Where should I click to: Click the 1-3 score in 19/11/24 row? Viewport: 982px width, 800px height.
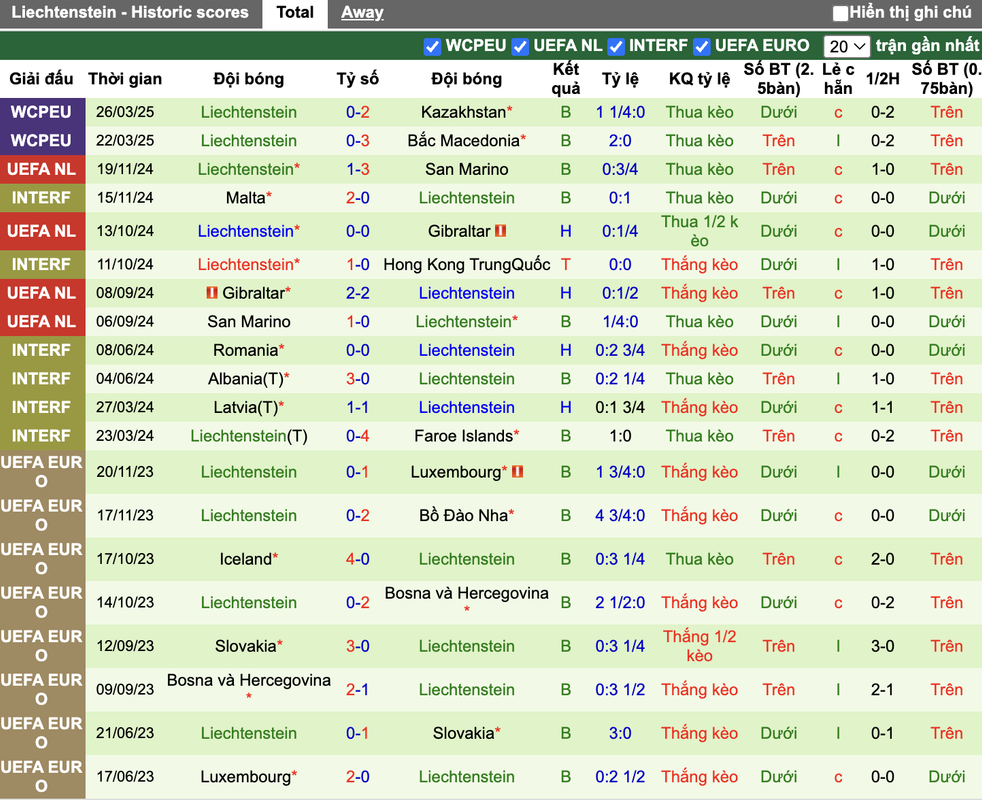358,169
